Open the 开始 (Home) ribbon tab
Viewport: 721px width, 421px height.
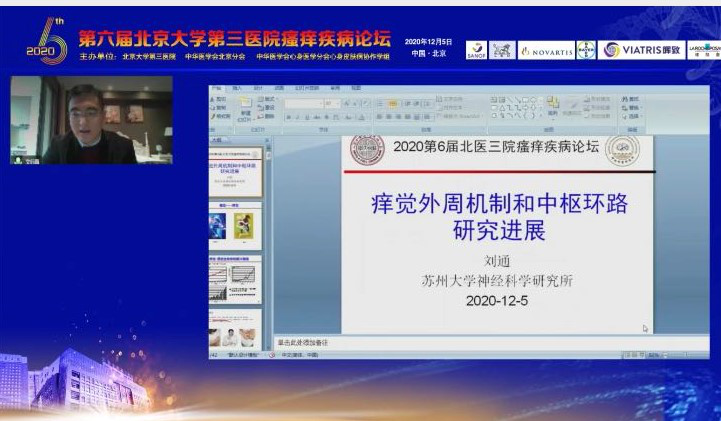pyautogui.click(x=216, y=88)
